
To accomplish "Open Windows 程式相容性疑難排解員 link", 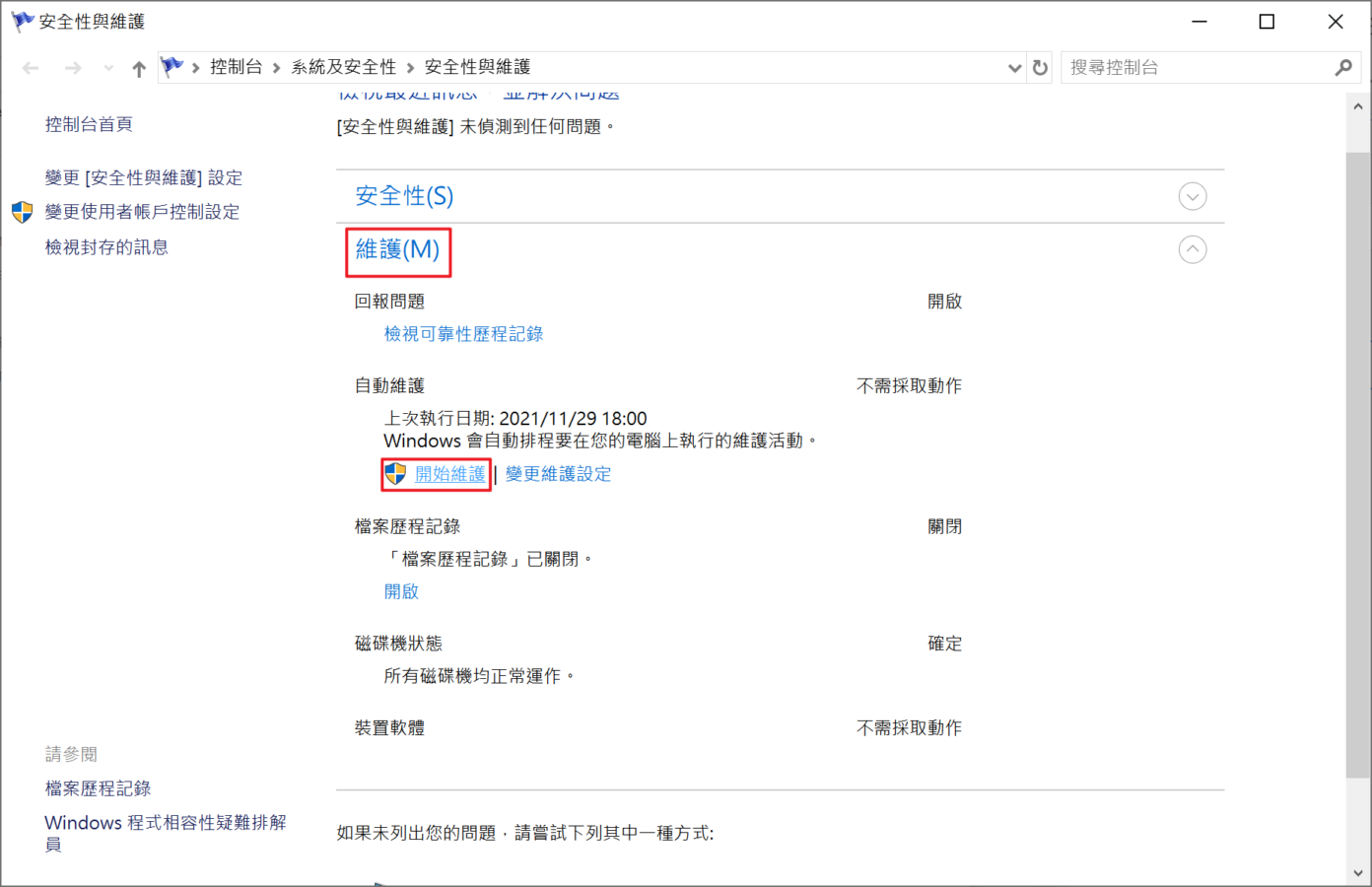I will (166, 833).
